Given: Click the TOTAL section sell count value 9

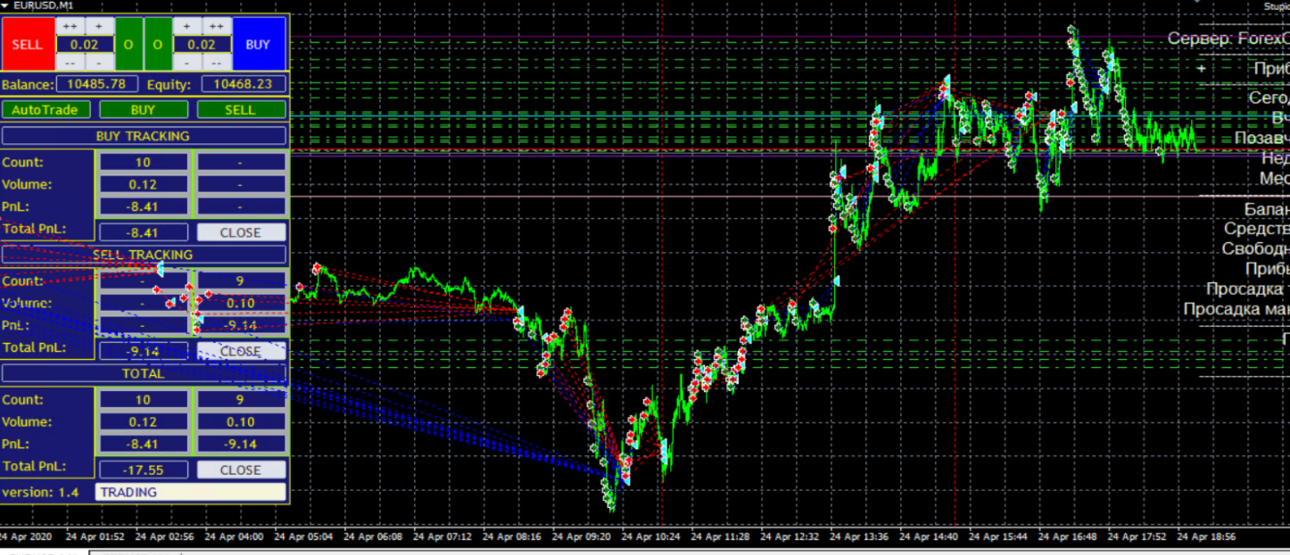Looking at the screenshot, I should 240,400.
